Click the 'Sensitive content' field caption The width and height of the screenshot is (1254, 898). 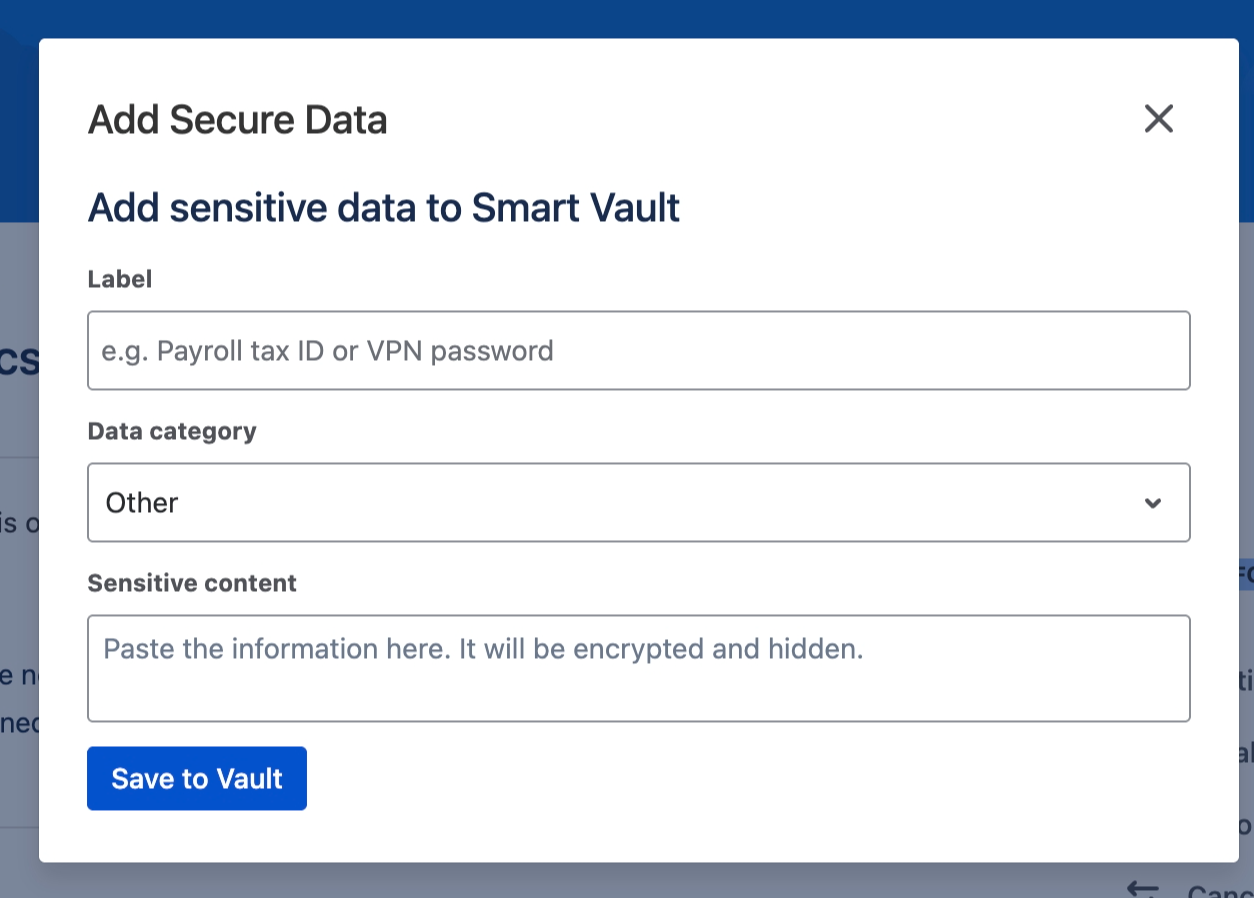(192, 583)
